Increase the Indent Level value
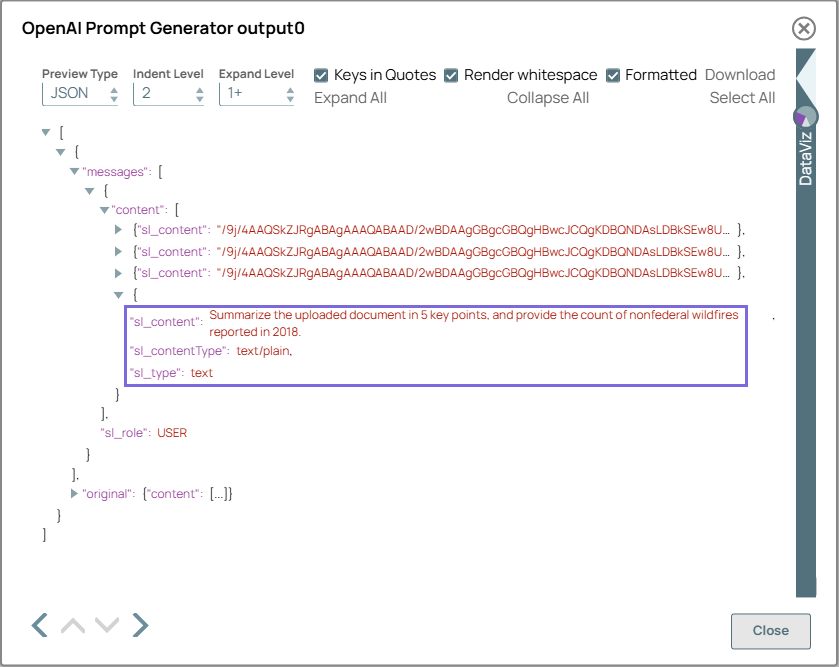Screen dimensions: 839x667 tap(199, 91)
